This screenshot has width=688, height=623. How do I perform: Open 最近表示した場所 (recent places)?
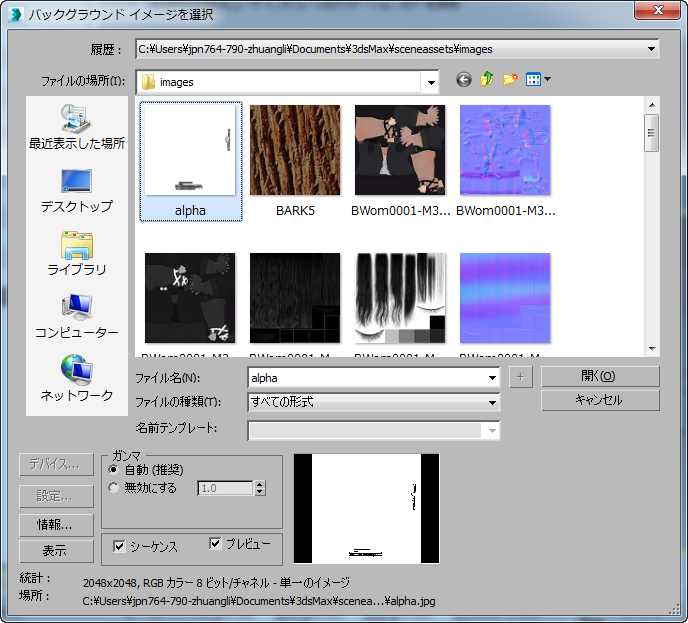(77, 127)
